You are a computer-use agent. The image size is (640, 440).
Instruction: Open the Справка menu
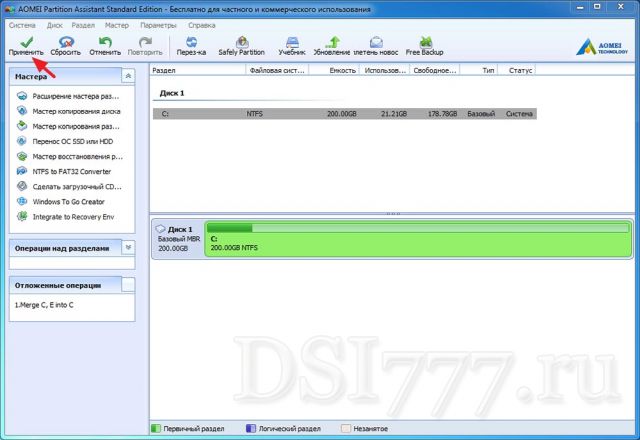[x=202, y=25]
